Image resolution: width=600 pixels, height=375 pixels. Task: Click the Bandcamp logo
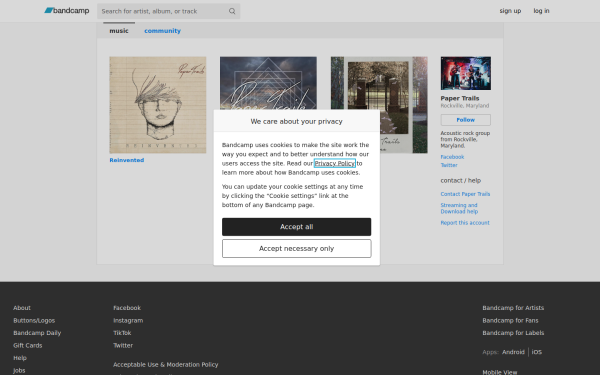tap(67, 11)
